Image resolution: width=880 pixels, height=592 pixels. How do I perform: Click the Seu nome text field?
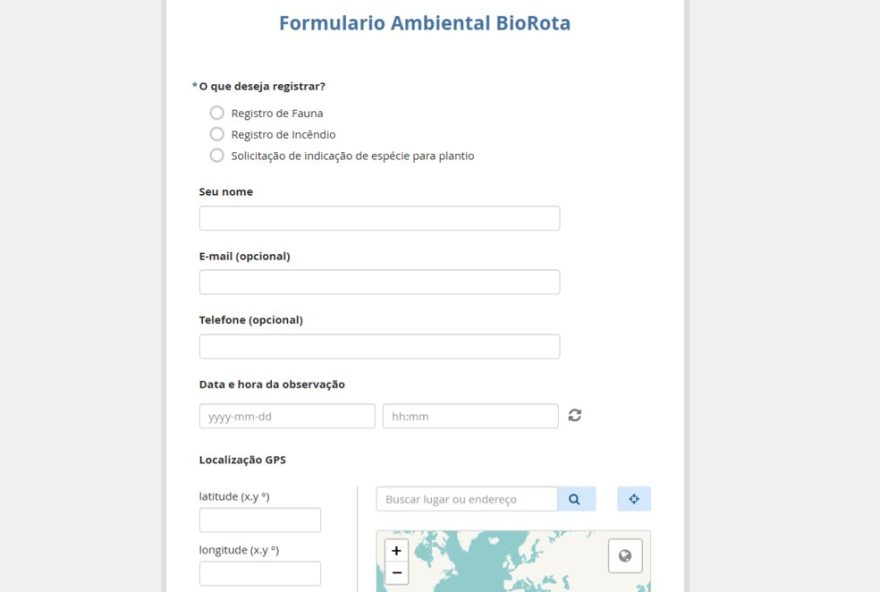point(379,219)
